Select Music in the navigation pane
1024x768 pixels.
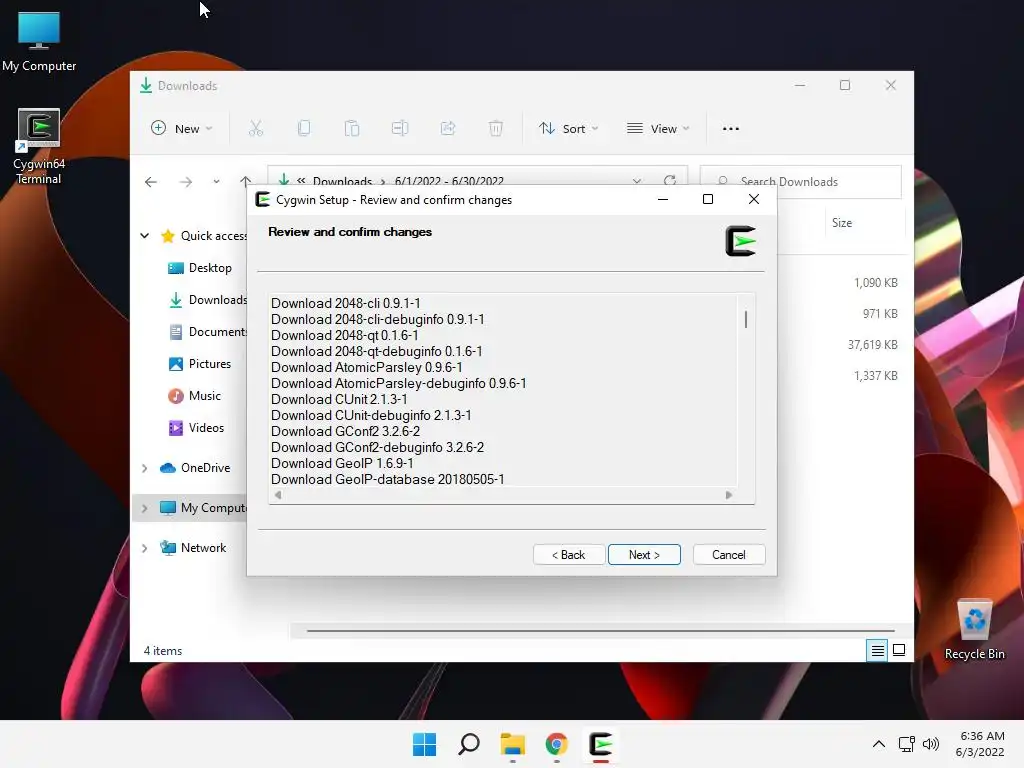(195, 396)
